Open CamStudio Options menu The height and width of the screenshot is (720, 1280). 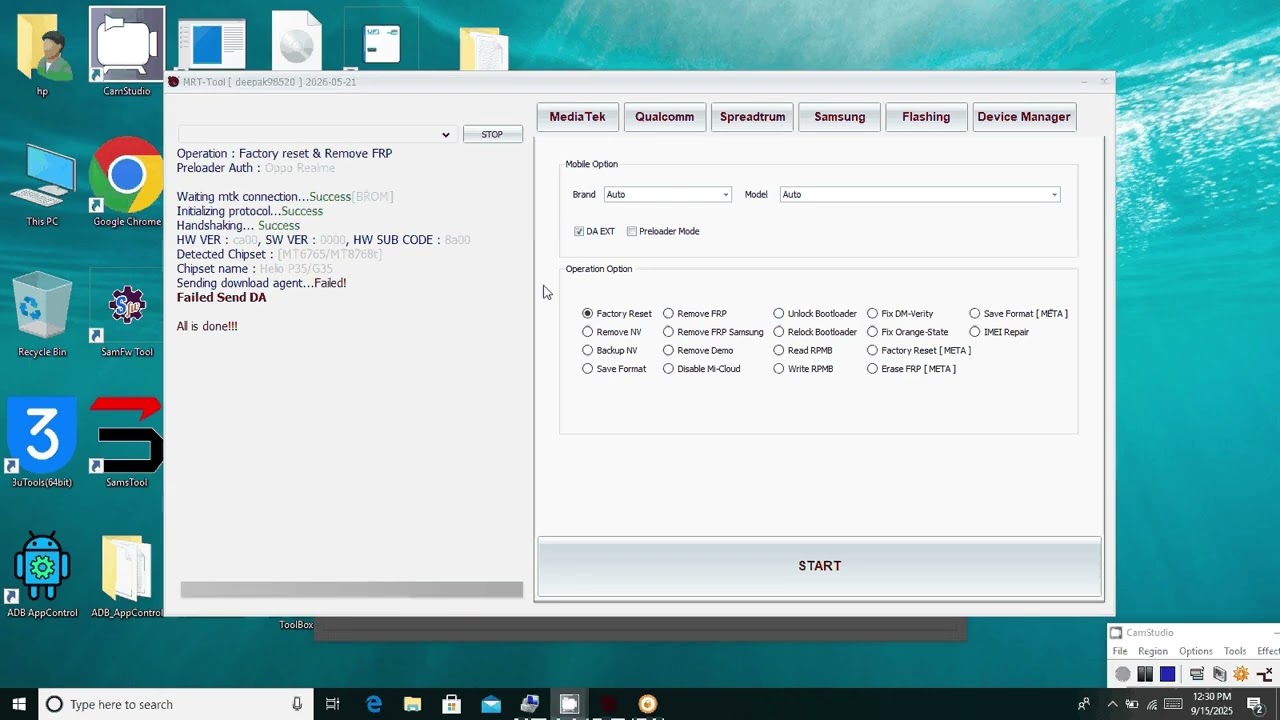pos(1196,651)
